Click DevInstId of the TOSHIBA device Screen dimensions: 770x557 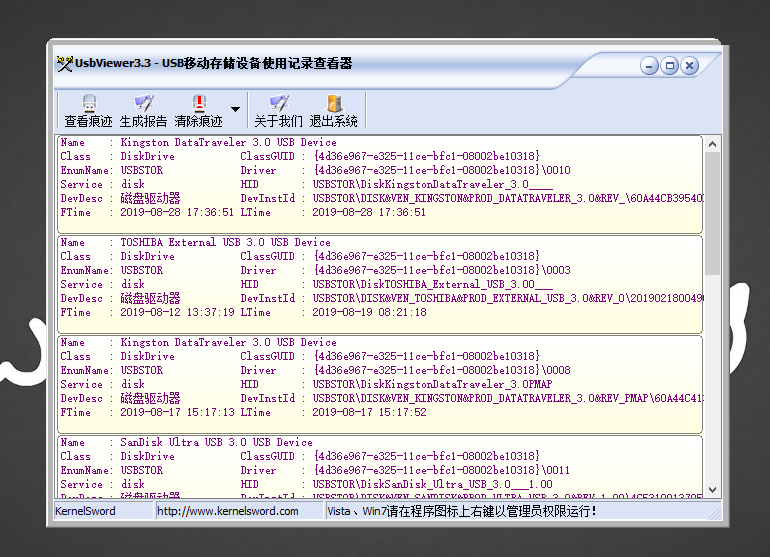tap(507, 299)
